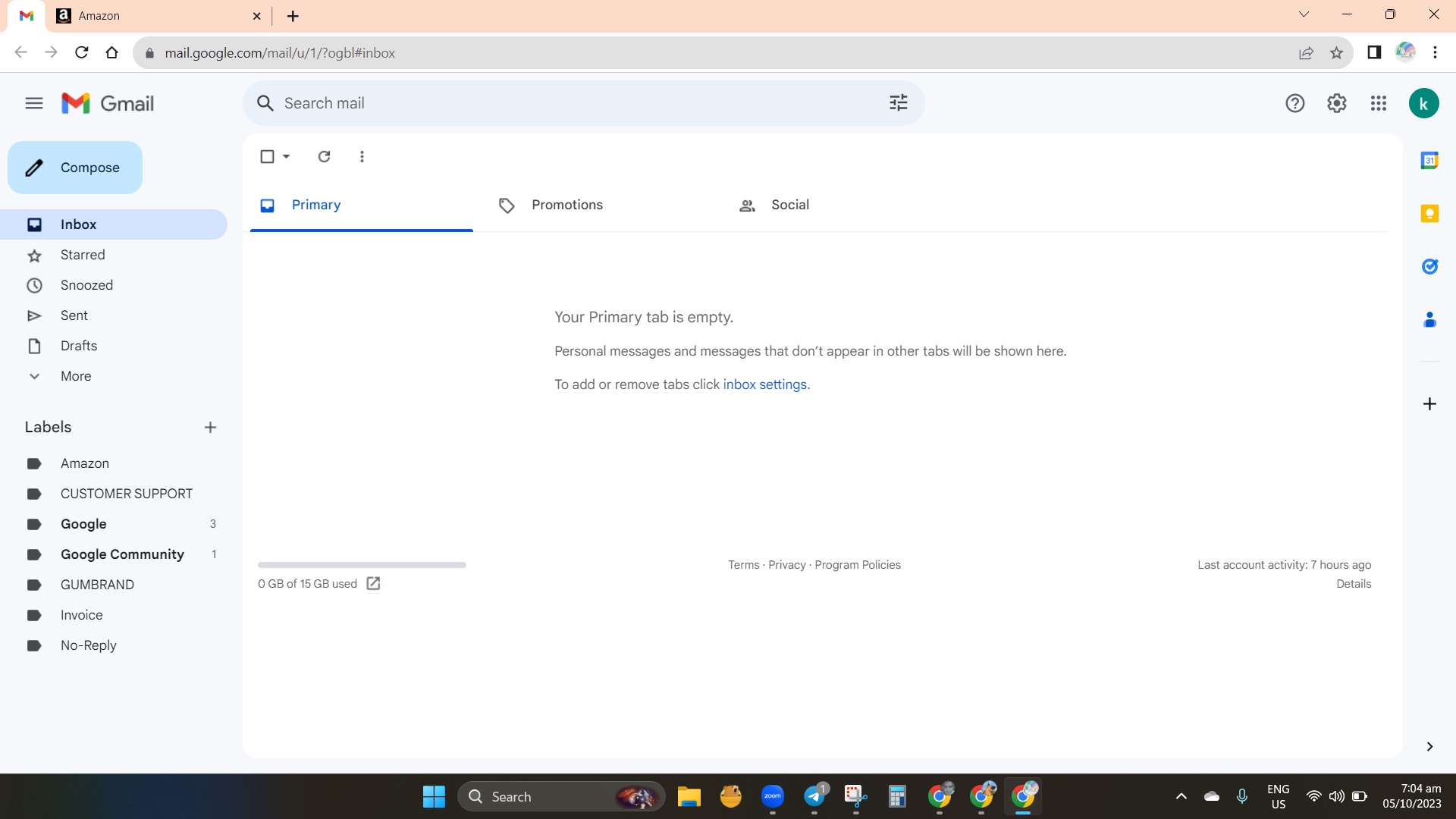This screenshot has width=1456, height=819.
Task: Open Chrome profile avatar
Action: click(1405, 52)
